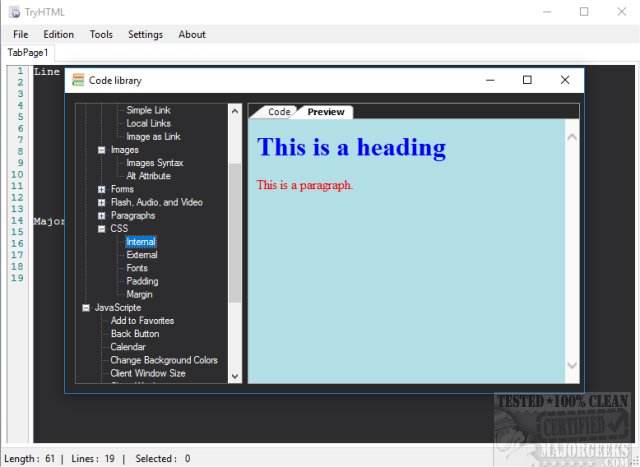640x467 pixels.
Task: Select the Images Syntax entry
Action: point(155,163)
